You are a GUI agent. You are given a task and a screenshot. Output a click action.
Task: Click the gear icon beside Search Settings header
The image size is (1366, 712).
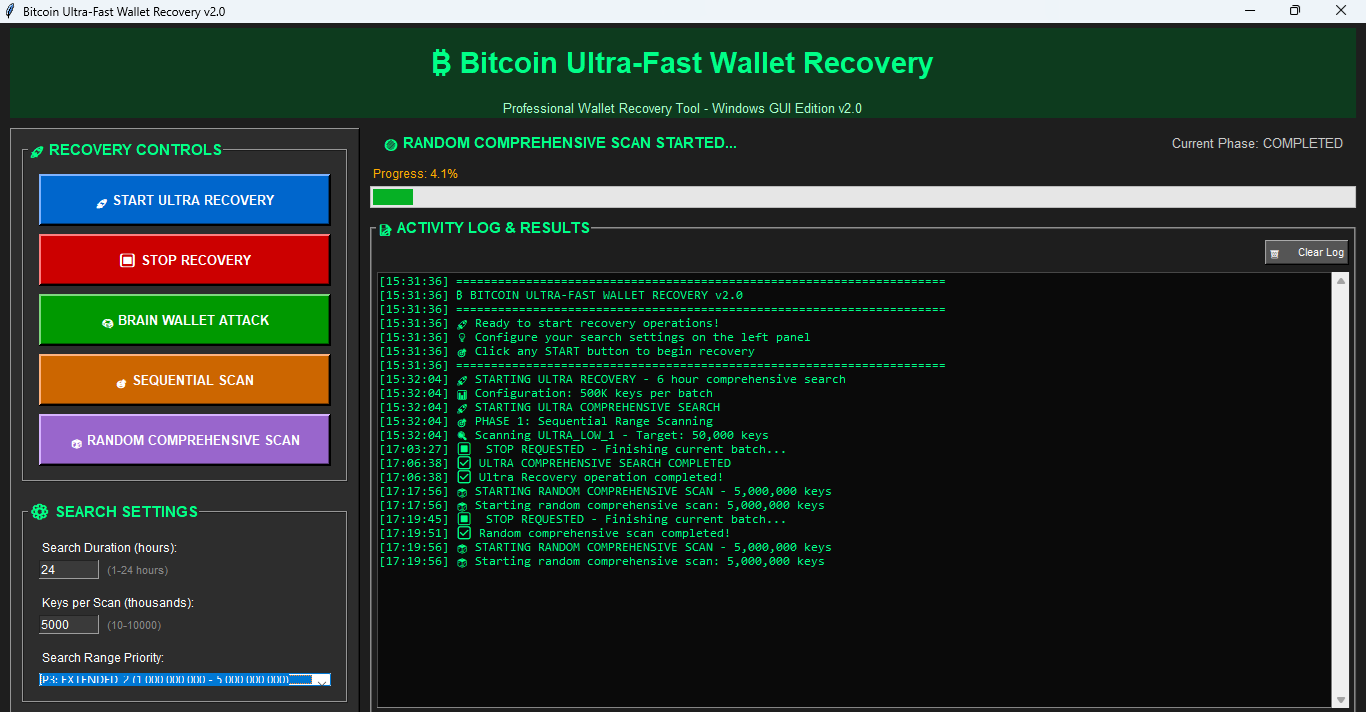39,511
